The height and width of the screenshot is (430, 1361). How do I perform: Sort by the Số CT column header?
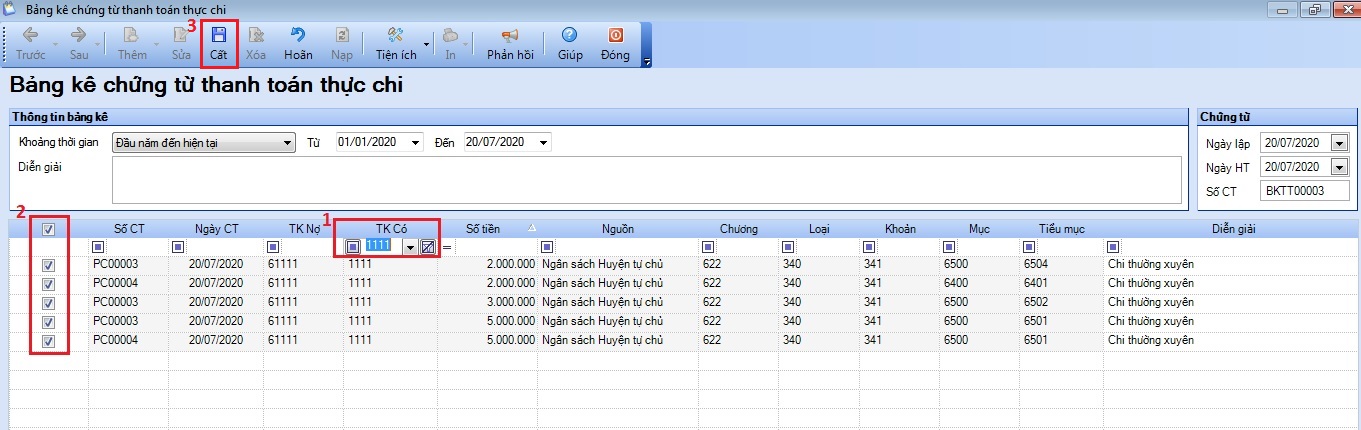[129, 229]
